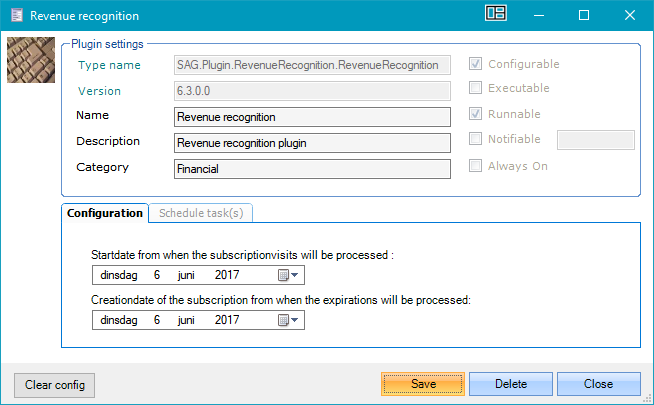Open calendar icon for Startdate picker
The width and height of the screenshot is (654, 405).
tap(283, 275)
